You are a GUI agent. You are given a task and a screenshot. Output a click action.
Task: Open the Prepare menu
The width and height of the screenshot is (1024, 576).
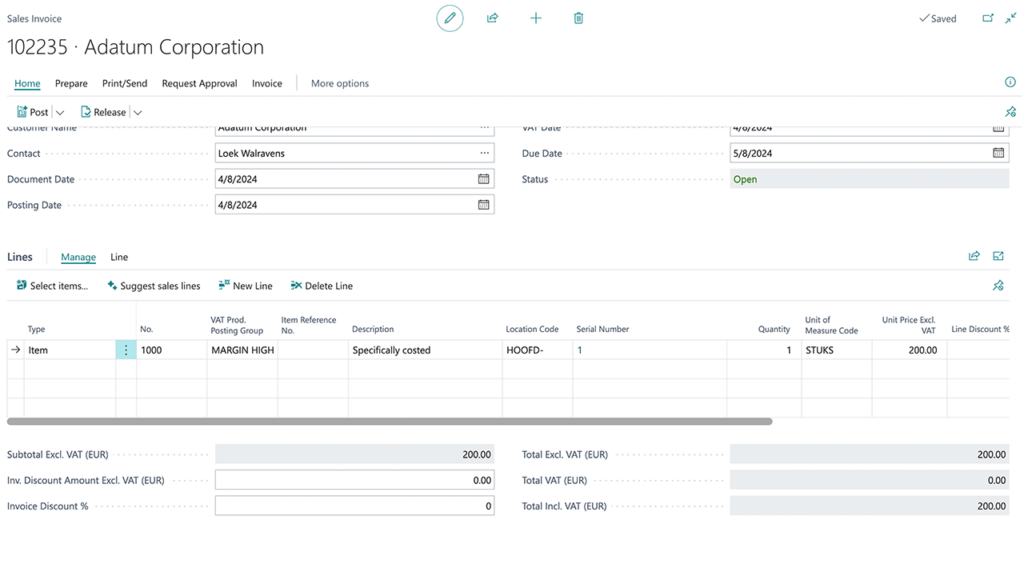(x=71, y=84)
